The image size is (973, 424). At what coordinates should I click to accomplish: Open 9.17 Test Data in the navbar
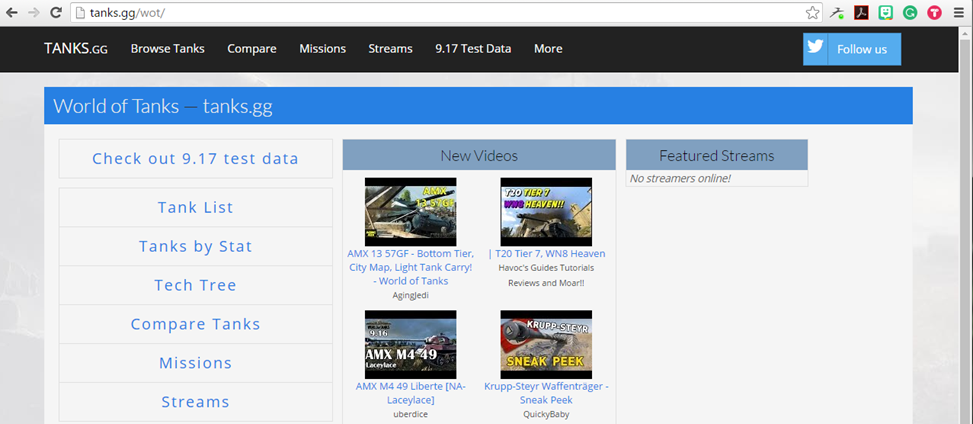coord(473,48)
